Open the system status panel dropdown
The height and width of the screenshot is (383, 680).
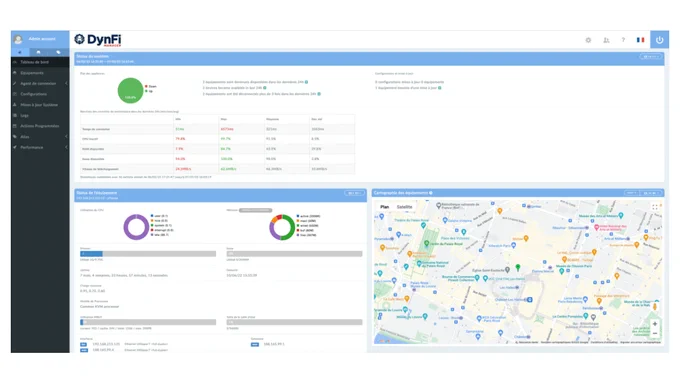point(650,56)
